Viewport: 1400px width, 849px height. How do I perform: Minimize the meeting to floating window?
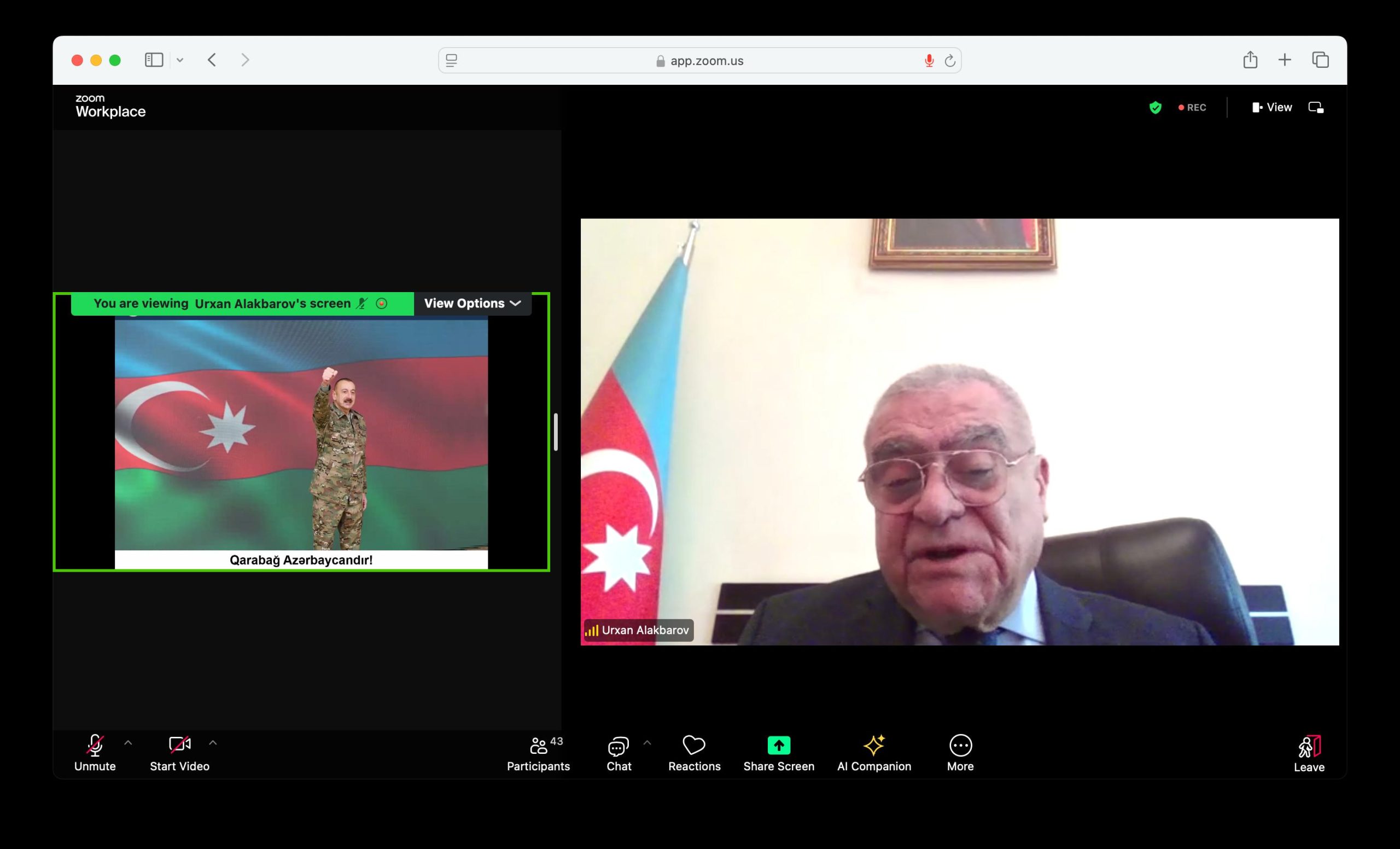click(x=1316, y=107)
